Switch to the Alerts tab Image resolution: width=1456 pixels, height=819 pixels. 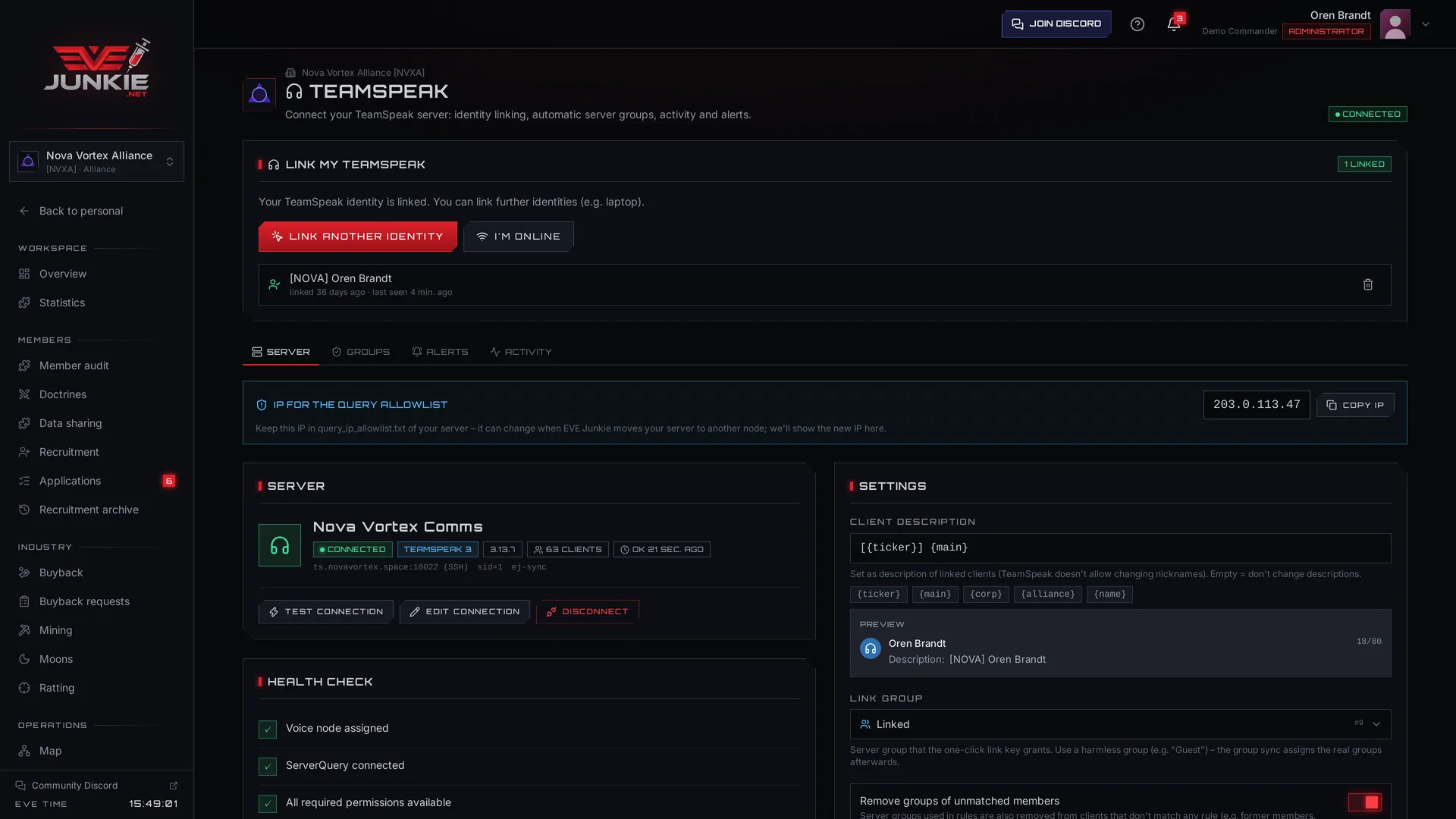440,352
